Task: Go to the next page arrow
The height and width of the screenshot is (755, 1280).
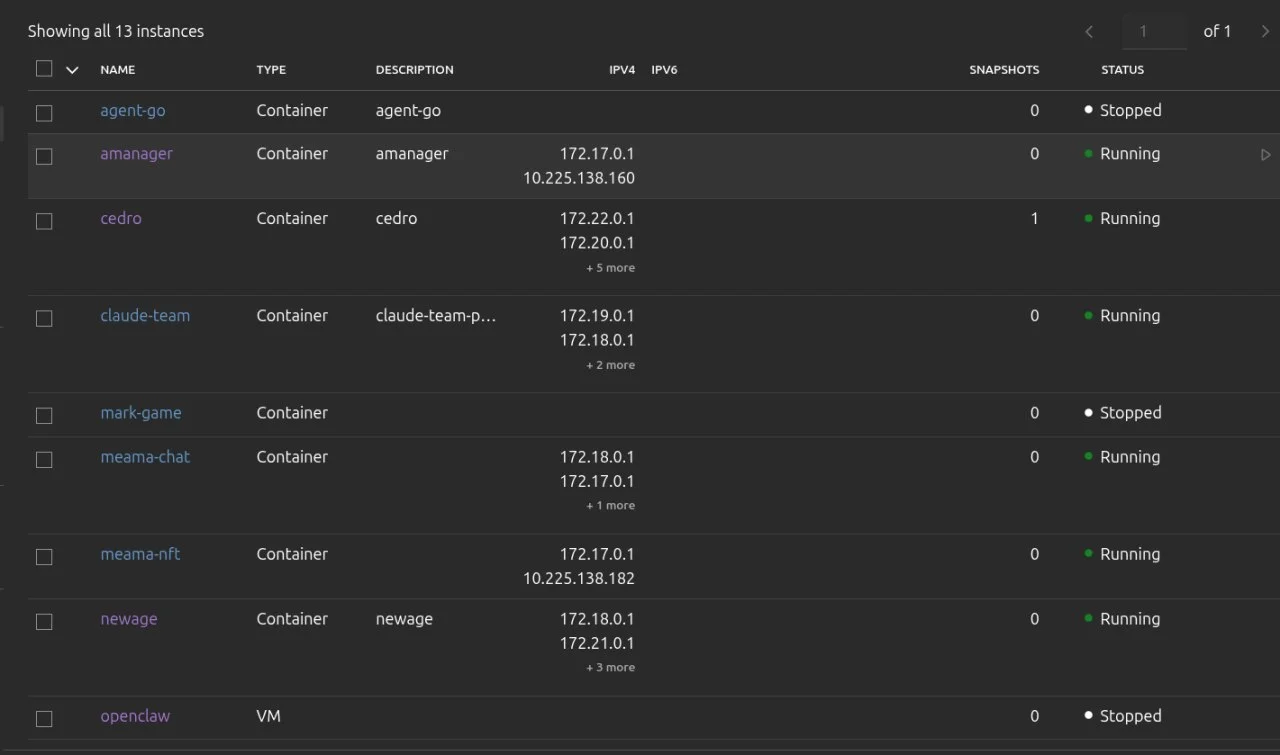Action: pos(1265,32)
